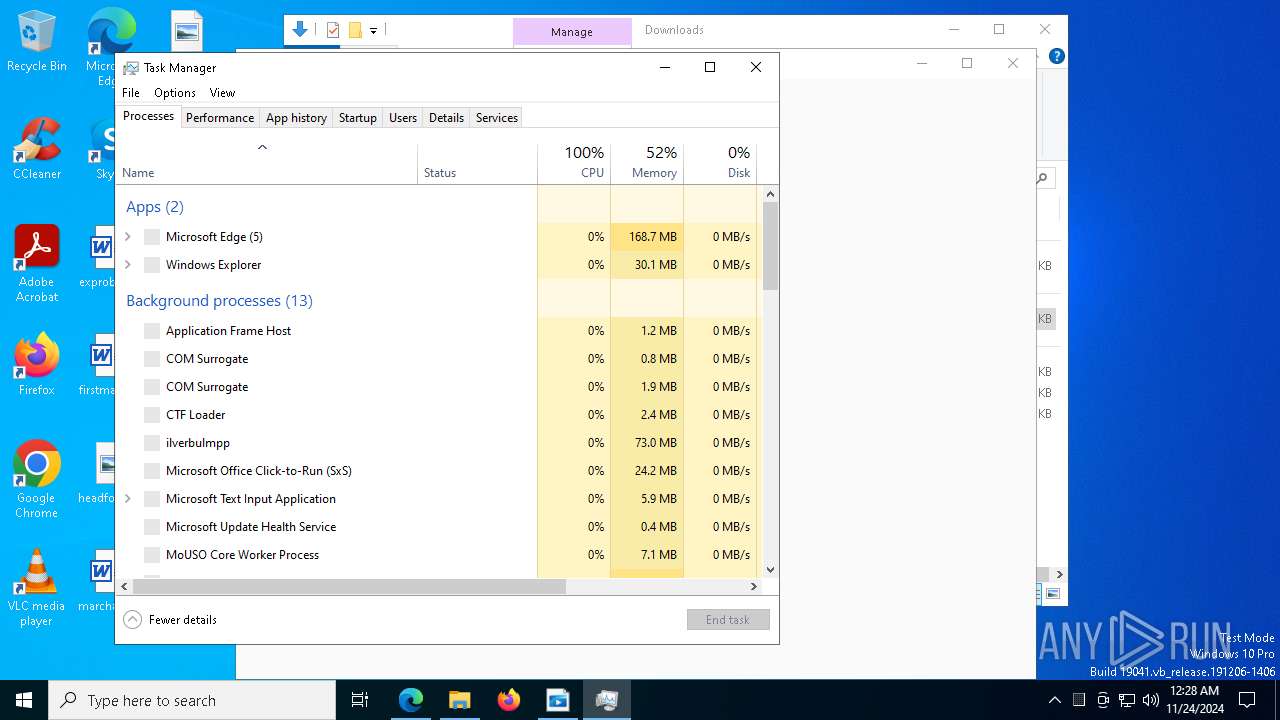Open the Firefox desktop shortcut
This screenshot has height=720, width=1280.
click(37, 364)
